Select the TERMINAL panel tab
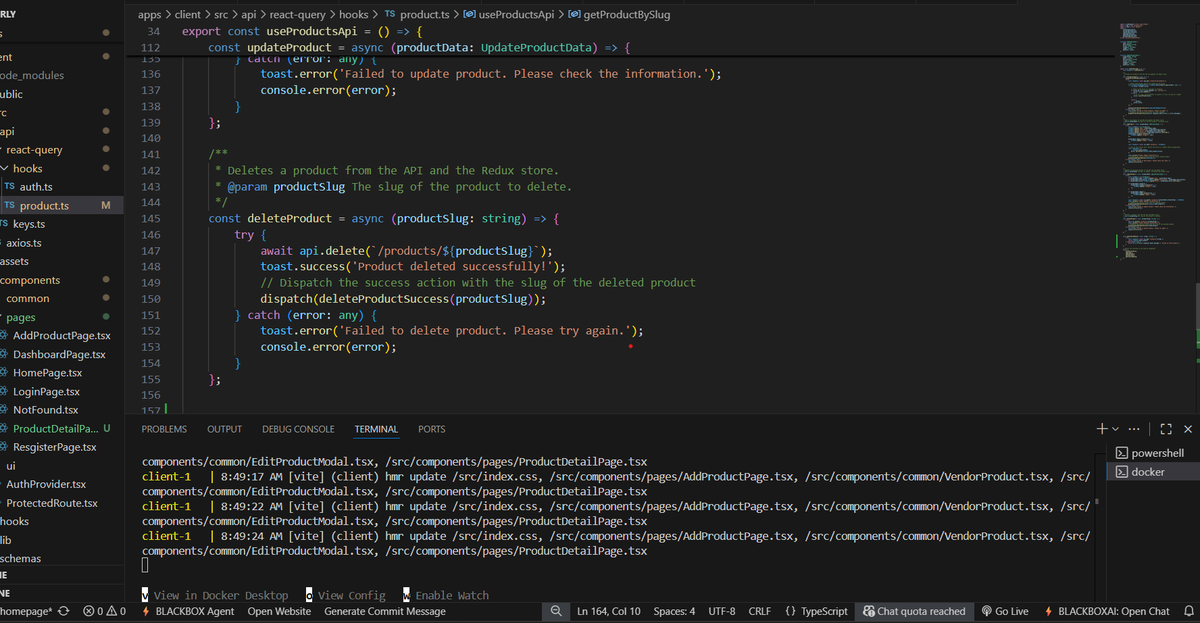This screenshot has height=623, width=1200. (x=376, y=429)
